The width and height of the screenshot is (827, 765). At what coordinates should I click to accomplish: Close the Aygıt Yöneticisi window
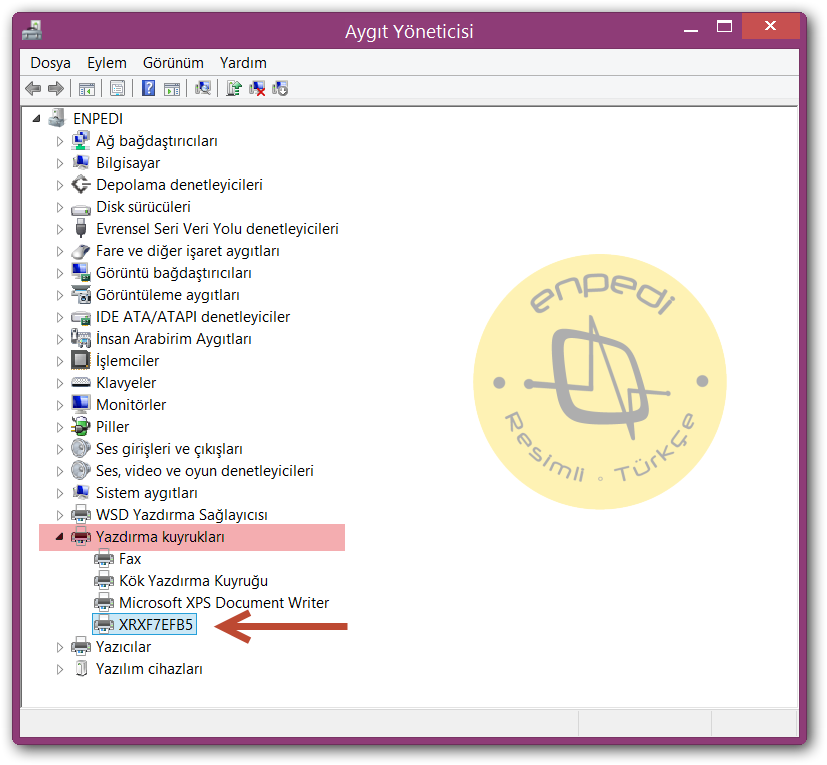[771, 26]
